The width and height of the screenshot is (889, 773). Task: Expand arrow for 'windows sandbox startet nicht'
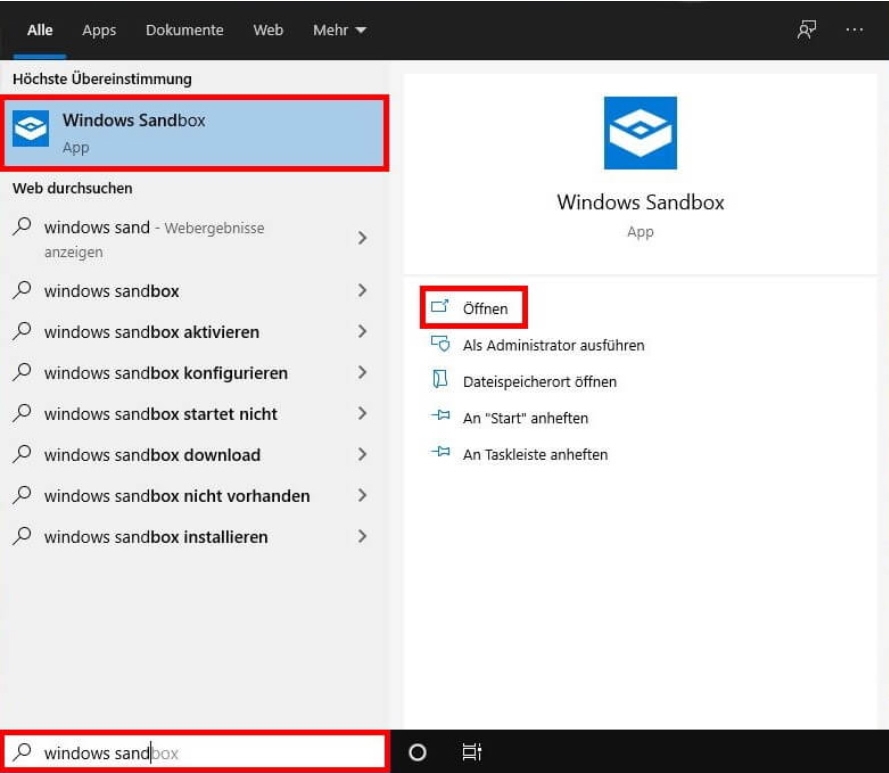coord(362,413)
